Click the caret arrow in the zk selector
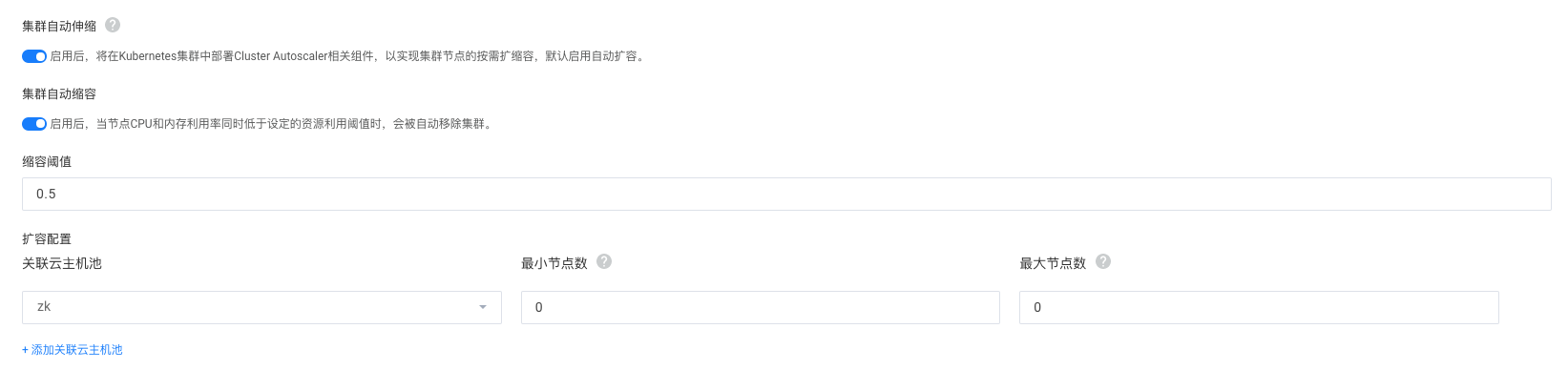This screenshot has width=1568, height=370. coord(483,307)
